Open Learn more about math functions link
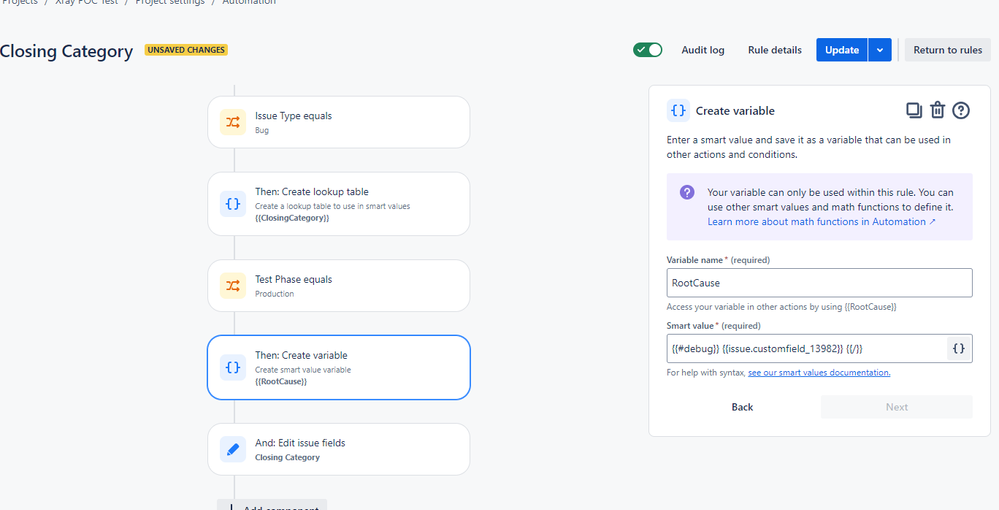The width and height of the screenshot is (999, 510). tap(821, 221)
